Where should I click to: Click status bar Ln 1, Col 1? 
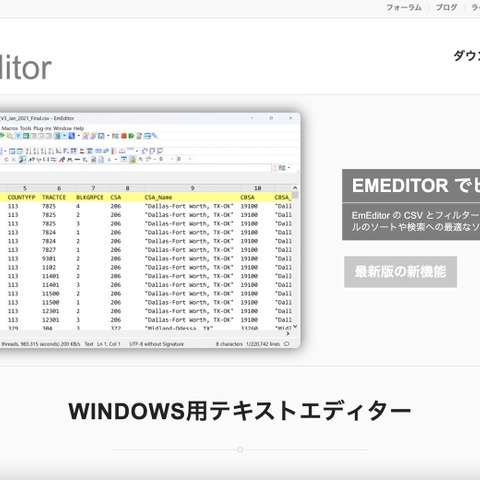[x=109, y=344]
